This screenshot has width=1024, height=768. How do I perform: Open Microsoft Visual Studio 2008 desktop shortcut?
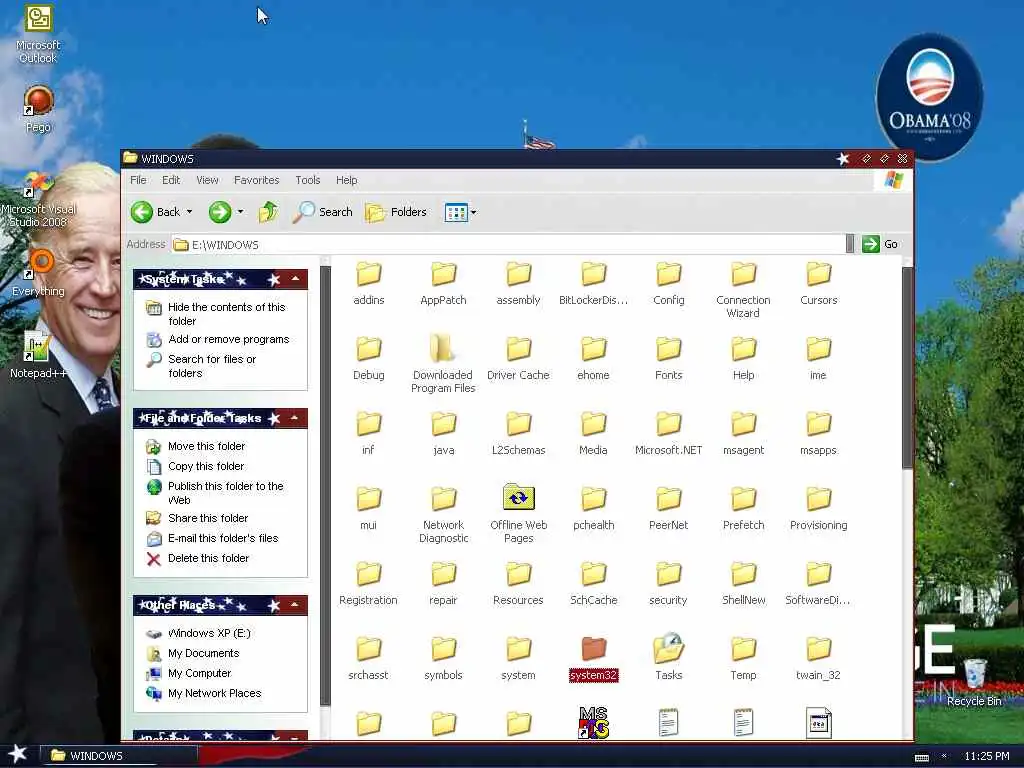pos(38,200)
